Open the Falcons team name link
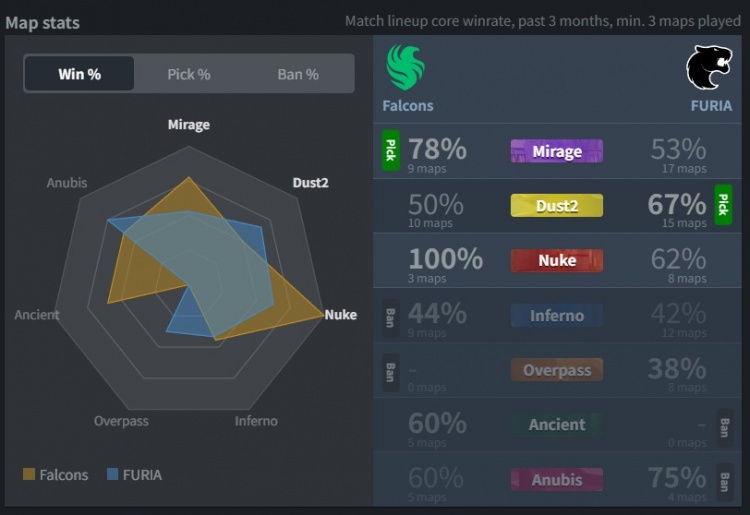750x515 pixels. (408, 105)
